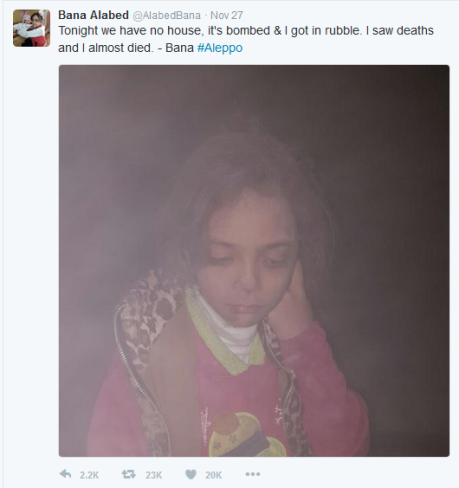View the 2.2K replies count

click(89, 475)
